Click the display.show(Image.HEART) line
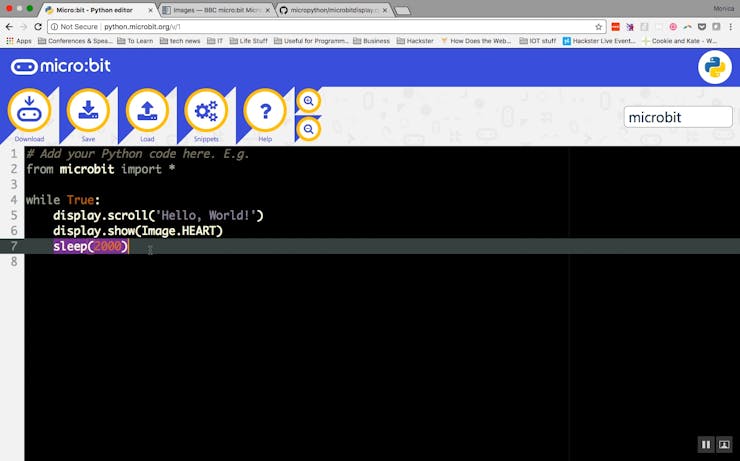 pos(138,231)
